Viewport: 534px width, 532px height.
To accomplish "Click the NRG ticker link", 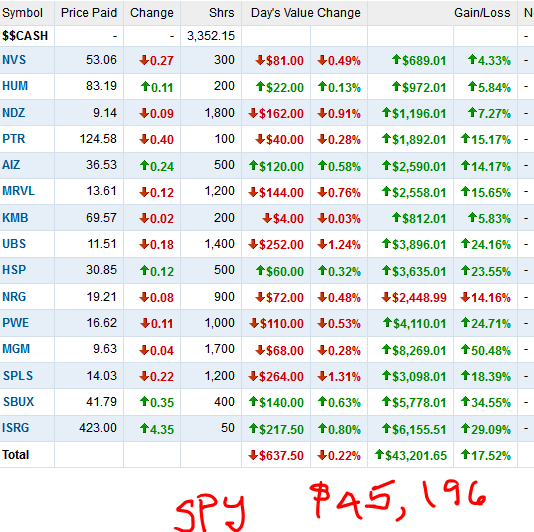I will [x=14, y=297].
